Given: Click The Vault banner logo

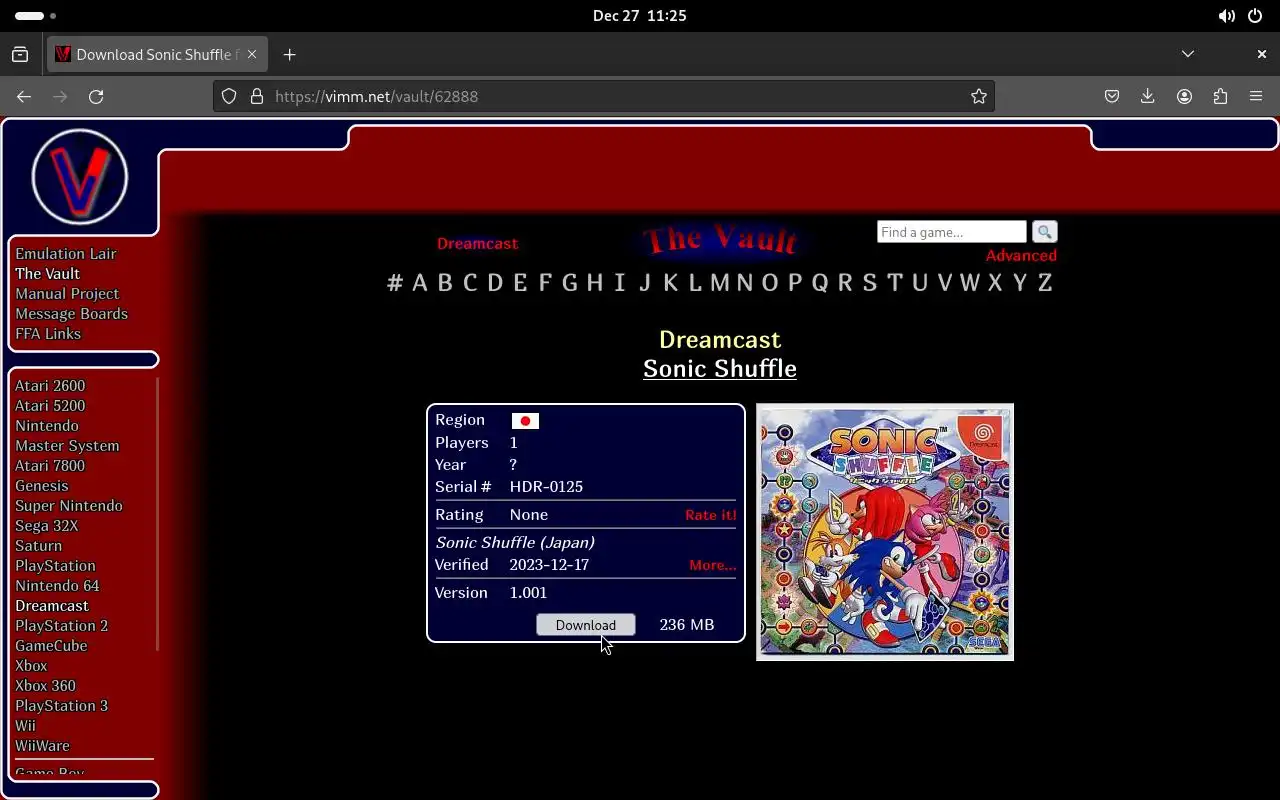Looking at the screenshot, I should pyautogui.click(x=720, y=240).
